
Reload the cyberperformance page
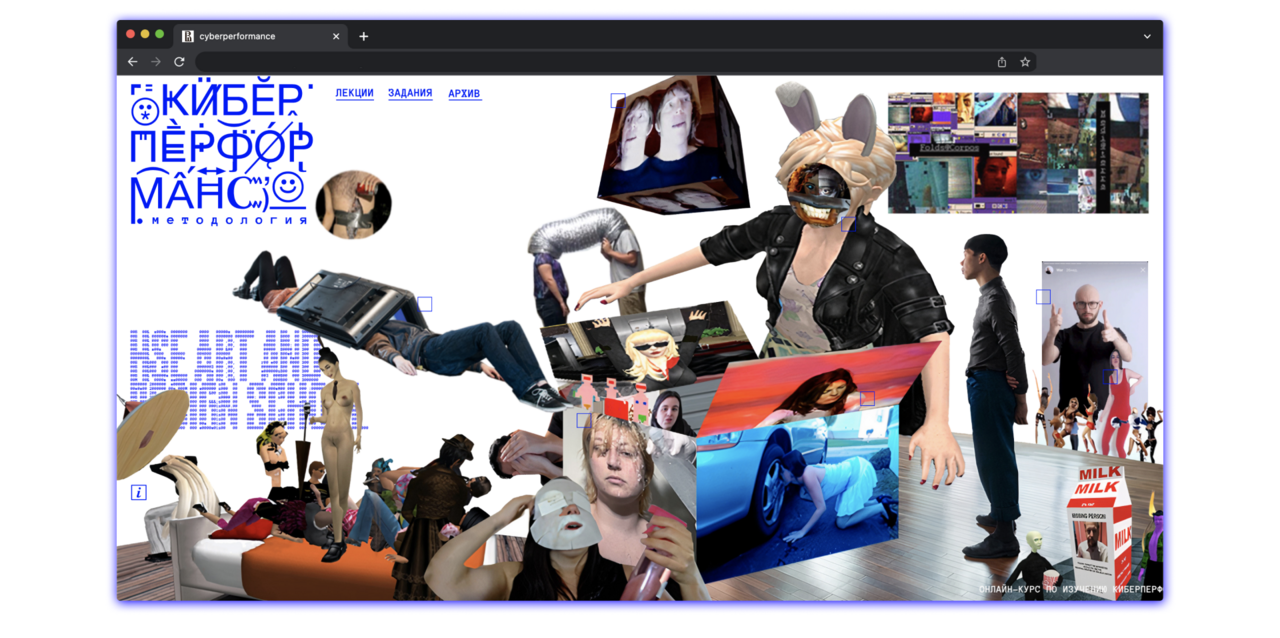pos(179,62)
